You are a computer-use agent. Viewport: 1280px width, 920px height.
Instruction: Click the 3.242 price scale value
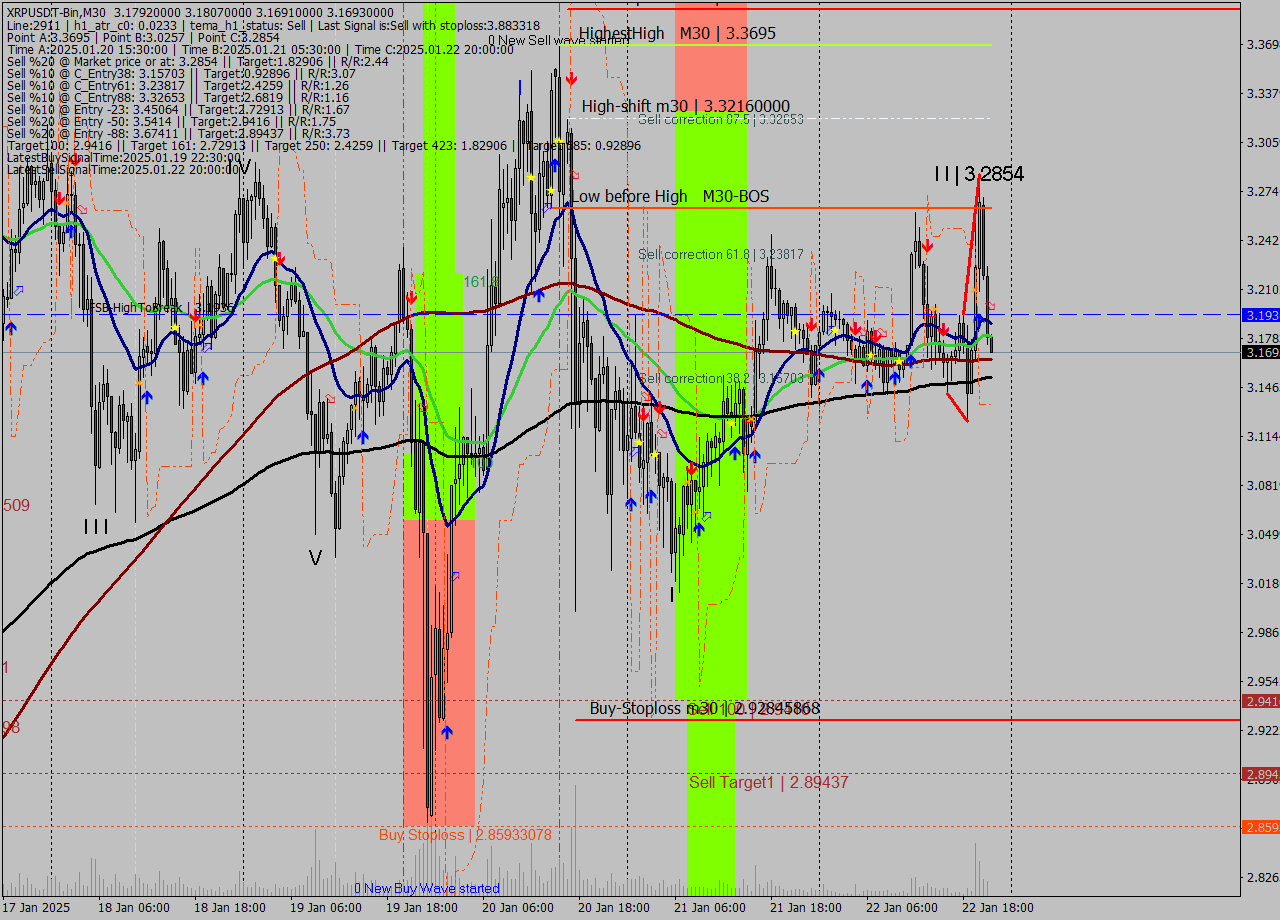click(1262, 241)
